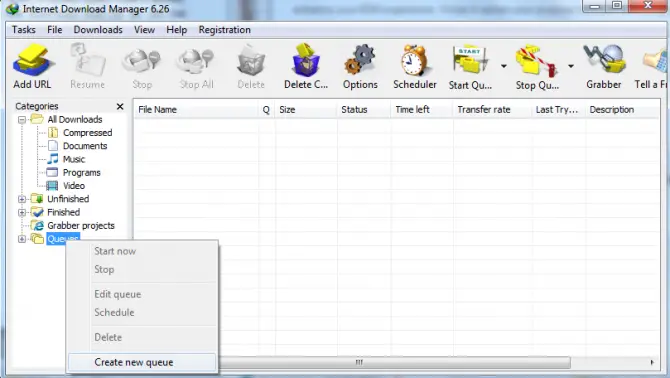Select the Documents category label
This screenshot has height=378, width=670.
pyautogui.click(x=85, y=146)
